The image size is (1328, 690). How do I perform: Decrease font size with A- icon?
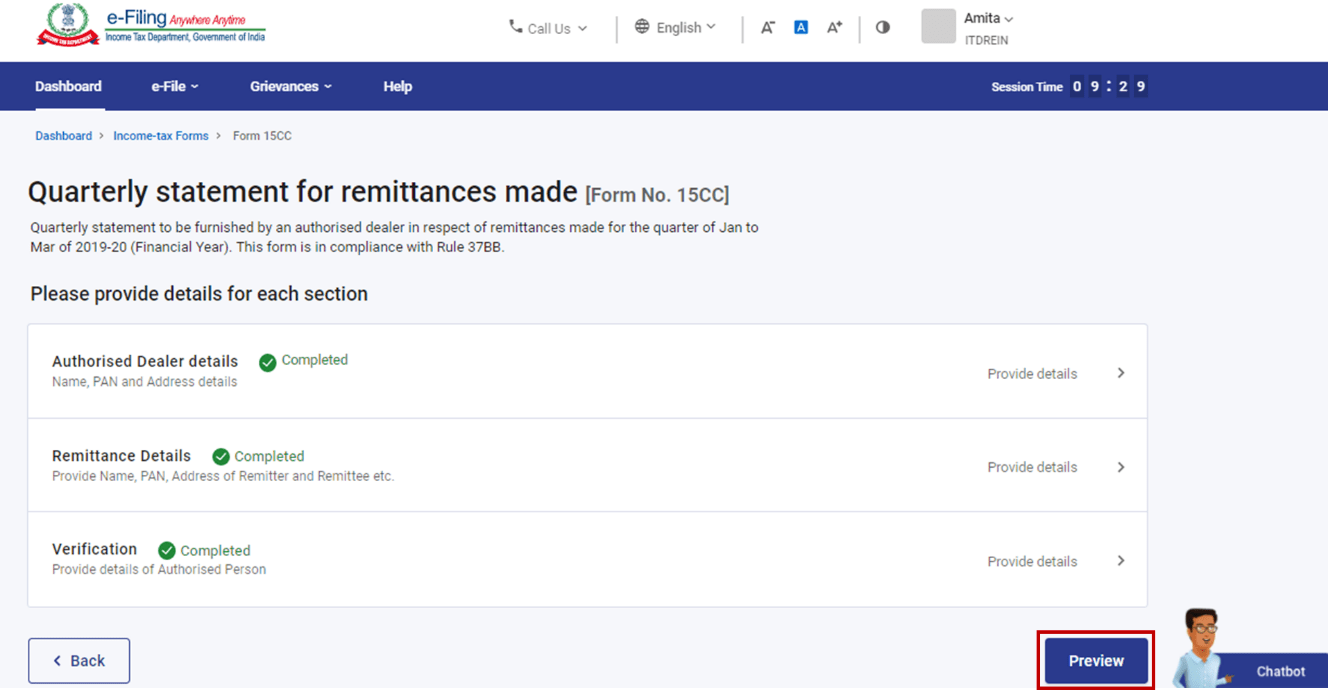(x=767, y=28)
